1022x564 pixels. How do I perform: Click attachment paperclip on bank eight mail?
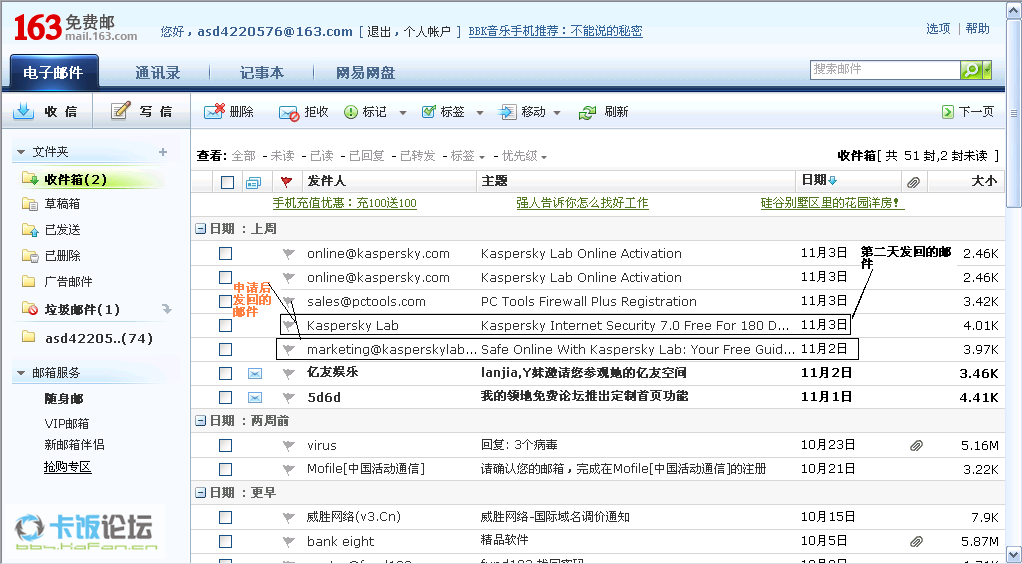point(916,541)
